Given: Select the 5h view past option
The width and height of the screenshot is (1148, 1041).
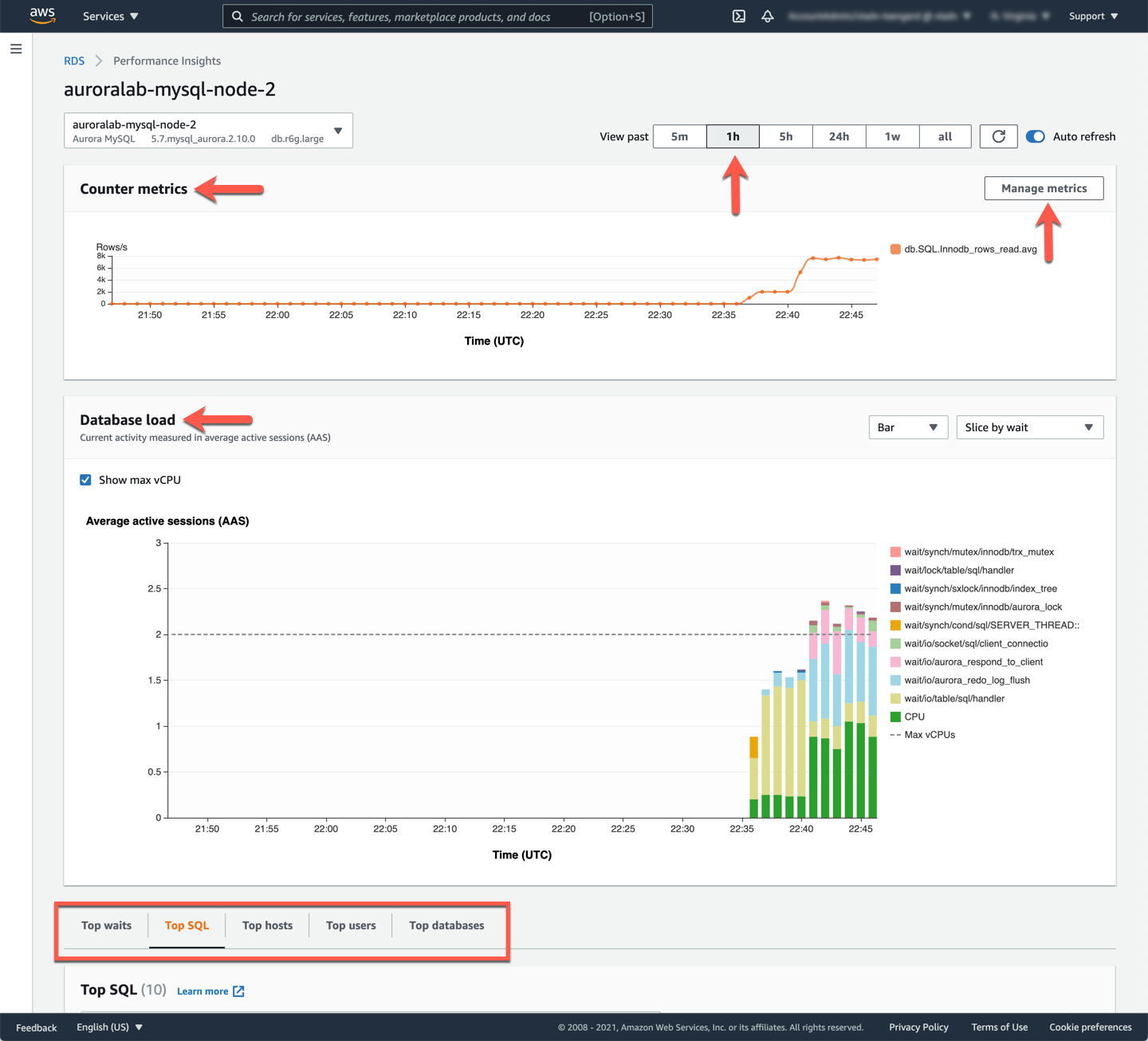Looking at the screenshot, I should point(785,136).
